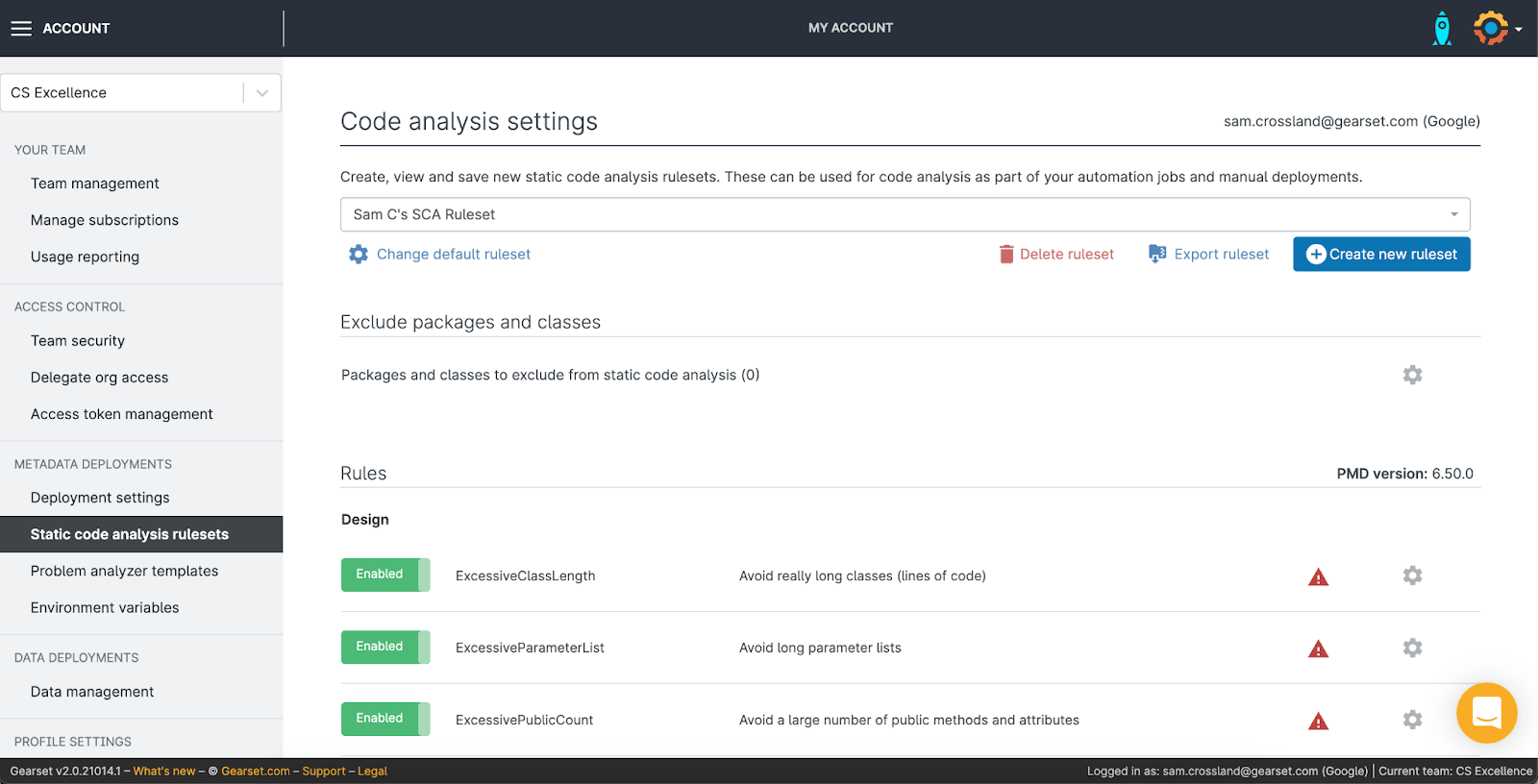Open the Sam C's SCA Ruleset dropdown

pyautogui.click(x=905, y=214)
